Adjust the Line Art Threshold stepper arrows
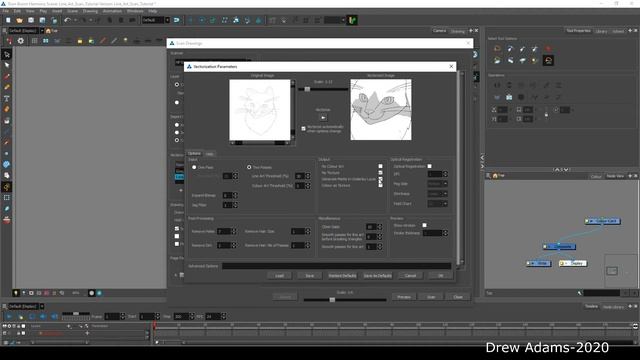Screen dimensions: 640x360 click(308, 176)
